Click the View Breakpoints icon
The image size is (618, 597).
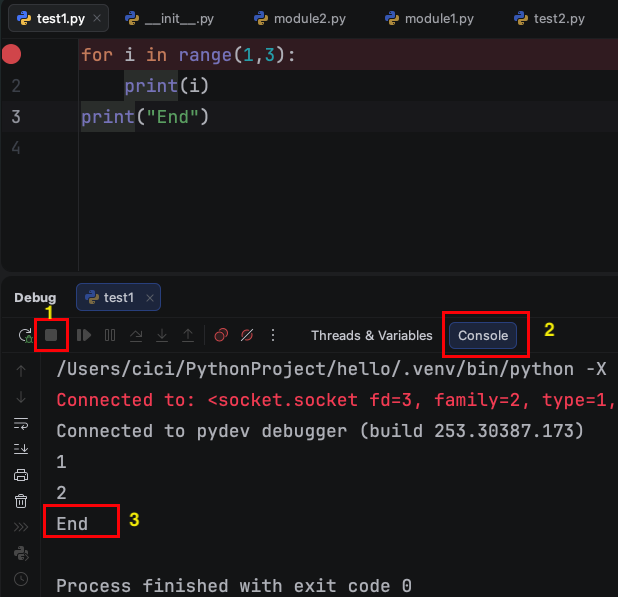click(221, 336)
